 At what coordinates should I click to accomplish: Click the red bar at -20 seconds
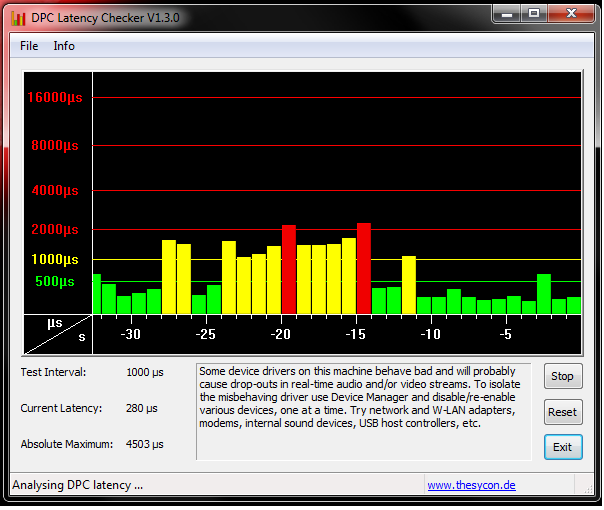(289, 269)
